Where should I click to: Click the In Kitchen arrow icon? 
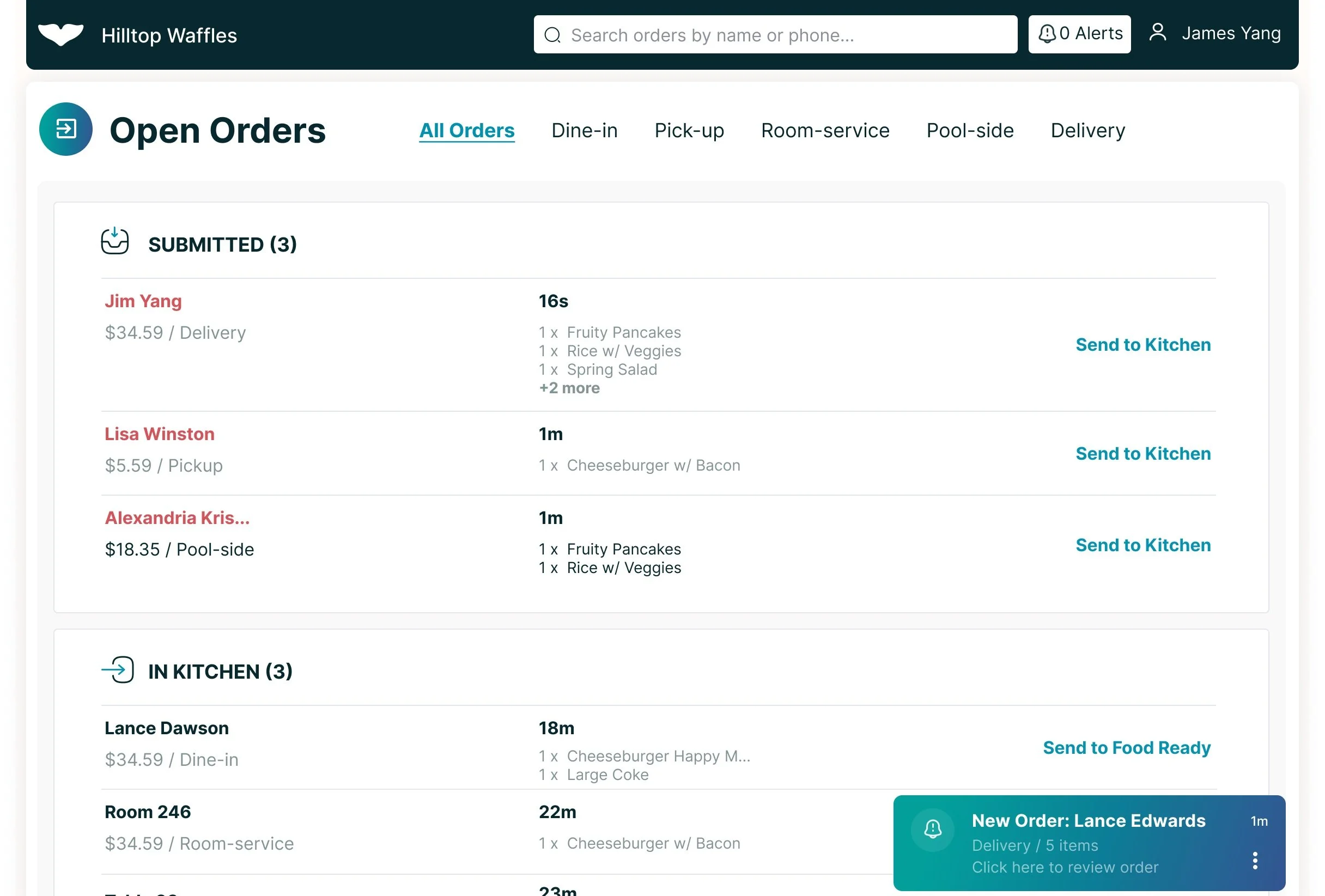118,670
